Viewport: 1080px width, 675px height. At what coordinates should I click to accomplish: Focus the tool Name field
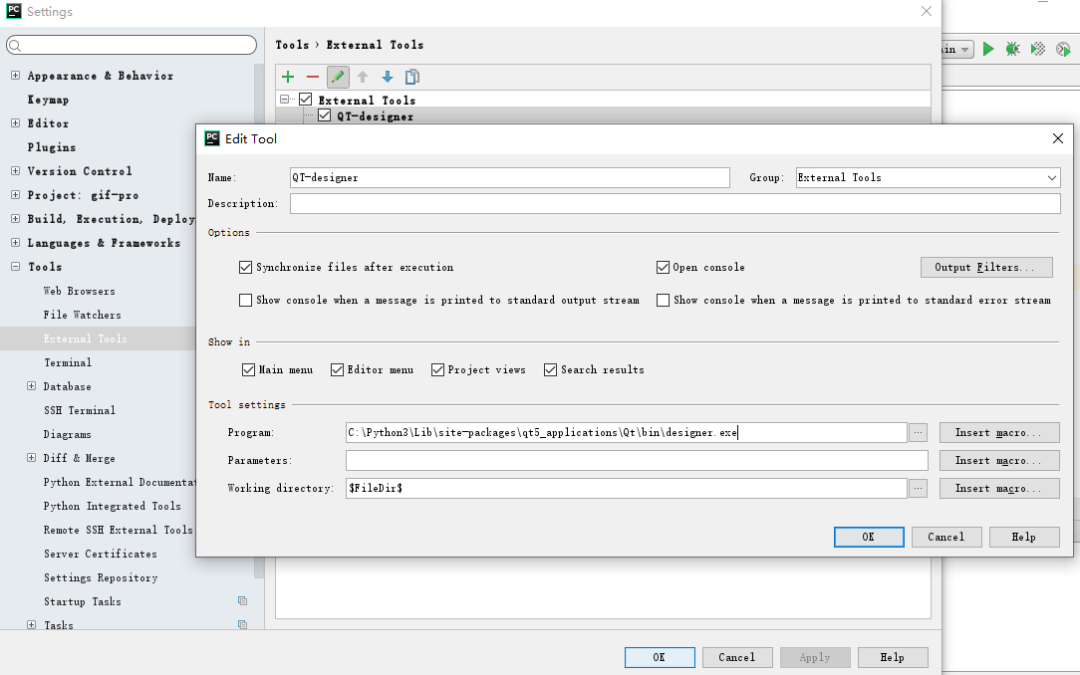point(510,178)
